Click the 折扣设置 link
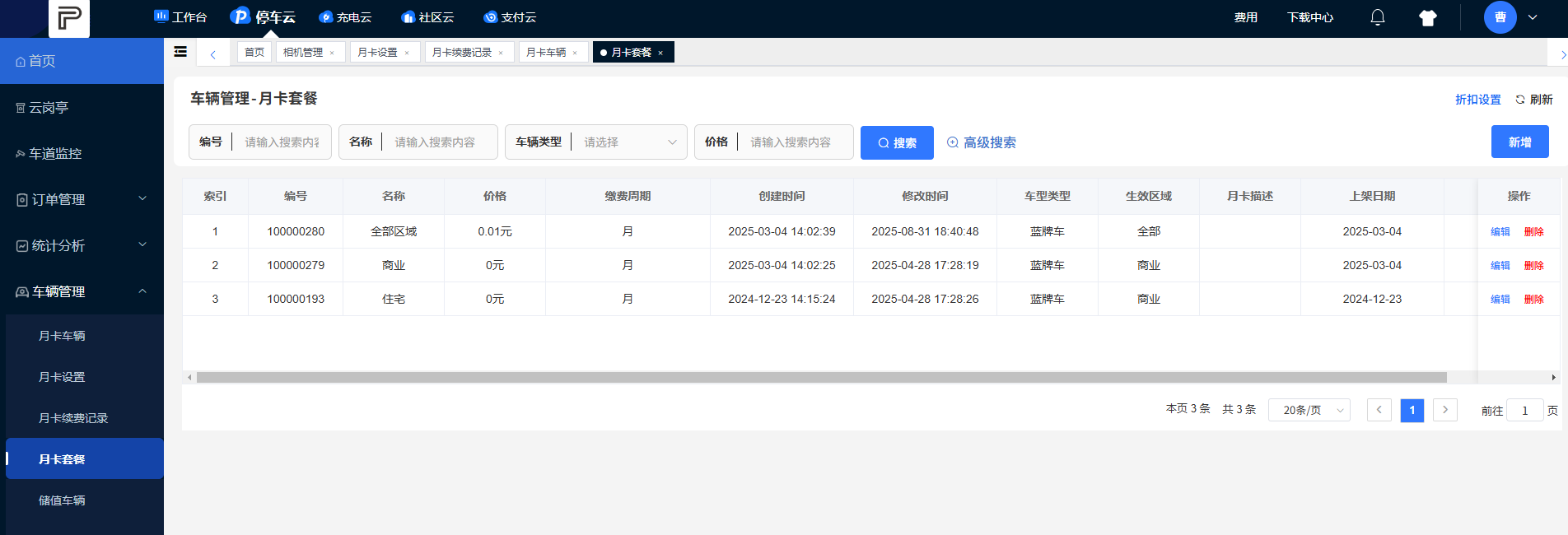1568x535 pixels. click(x=1477, y=100)
